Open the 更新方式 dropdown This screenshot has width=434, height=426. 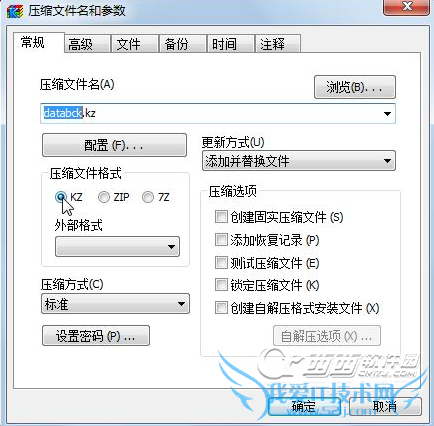coord(299,161)
